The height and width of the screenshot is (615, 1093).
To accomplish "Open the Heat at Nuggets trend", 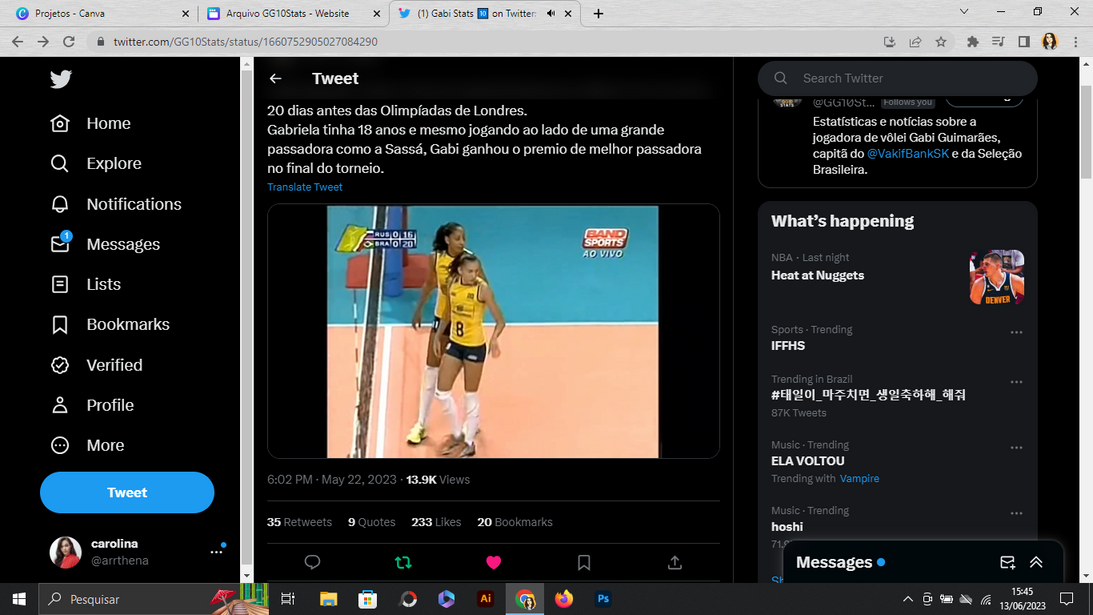I will [x=818, y=275].
